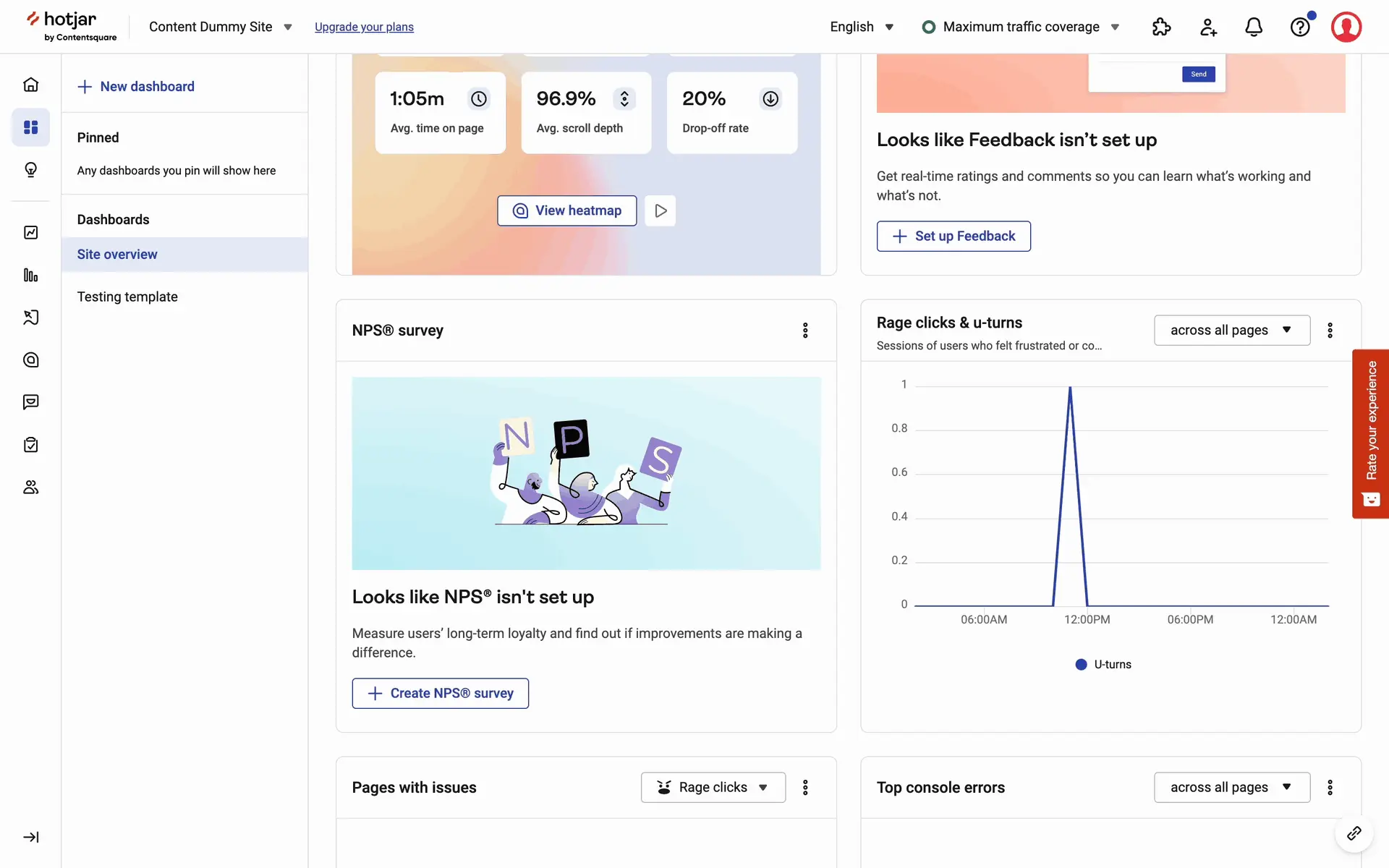The image size is (1389, 868).
Task: Click the invite user icon
Action: (x=1207, y=27)
